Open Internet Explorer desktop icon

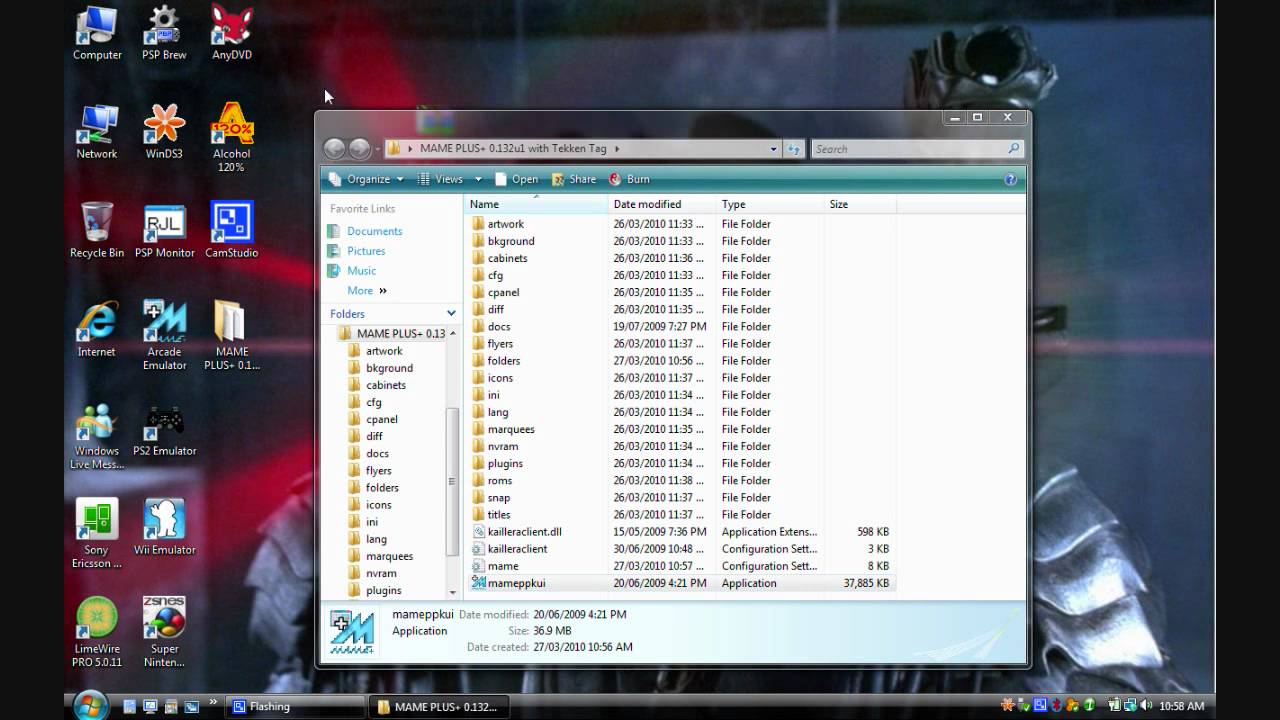pyautogui.click(x=97, y=330)
